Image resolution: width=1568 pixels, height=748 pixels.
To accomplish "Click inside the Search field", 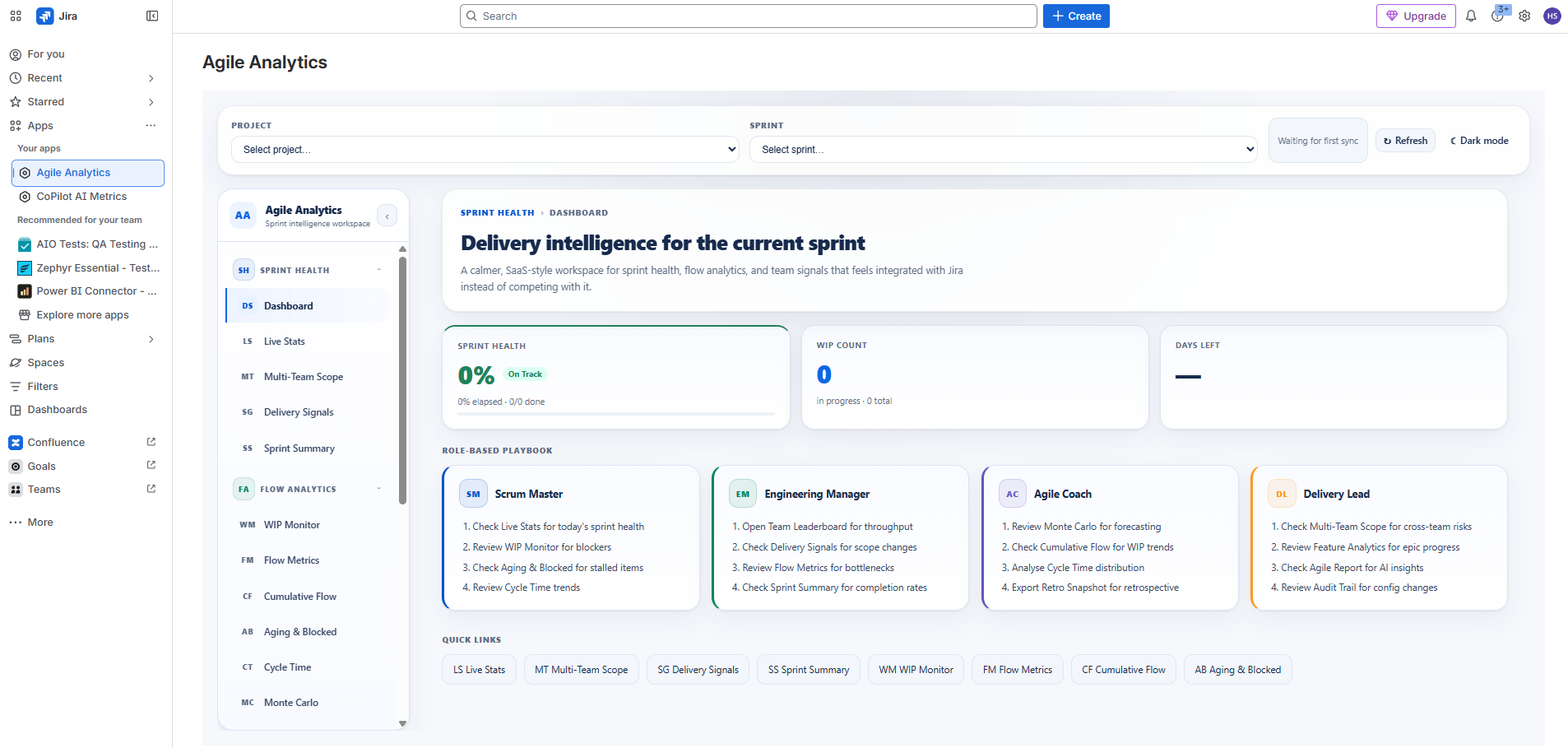I will [x=747, y=16].
